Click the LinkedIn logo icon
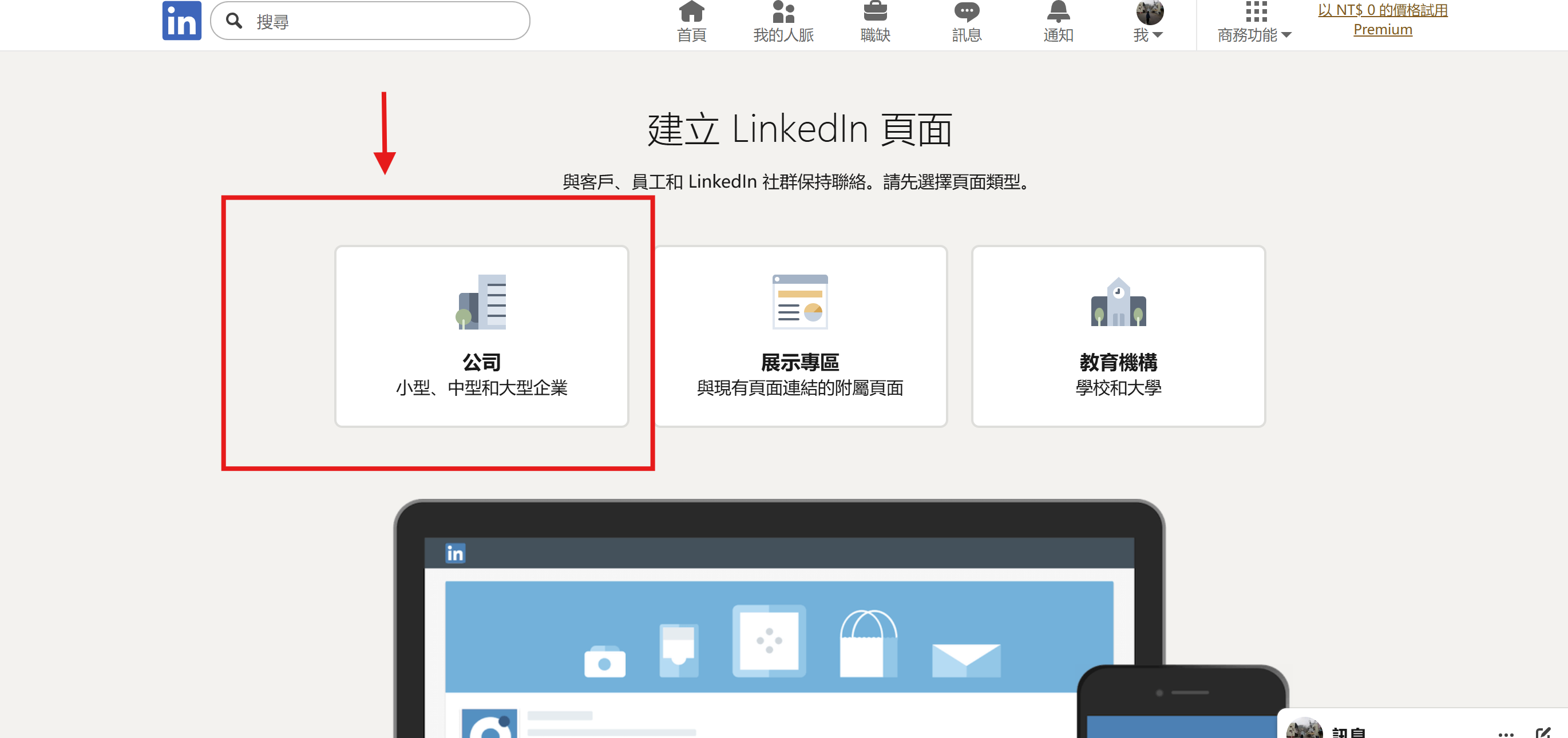The image size is (1568, 738). pos(181,21)
